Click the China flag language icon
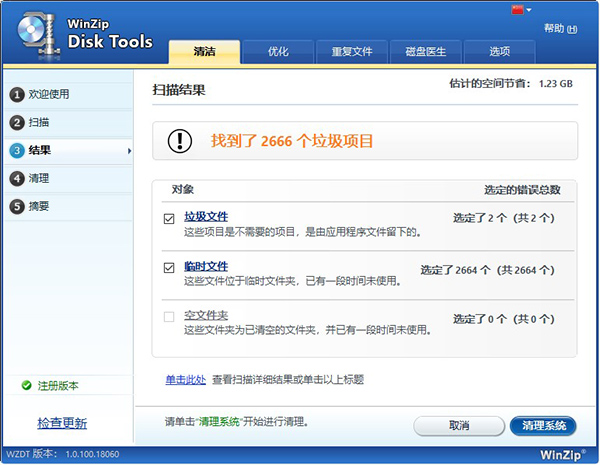This screenshot has width=600, height=465. click(516, 10)
